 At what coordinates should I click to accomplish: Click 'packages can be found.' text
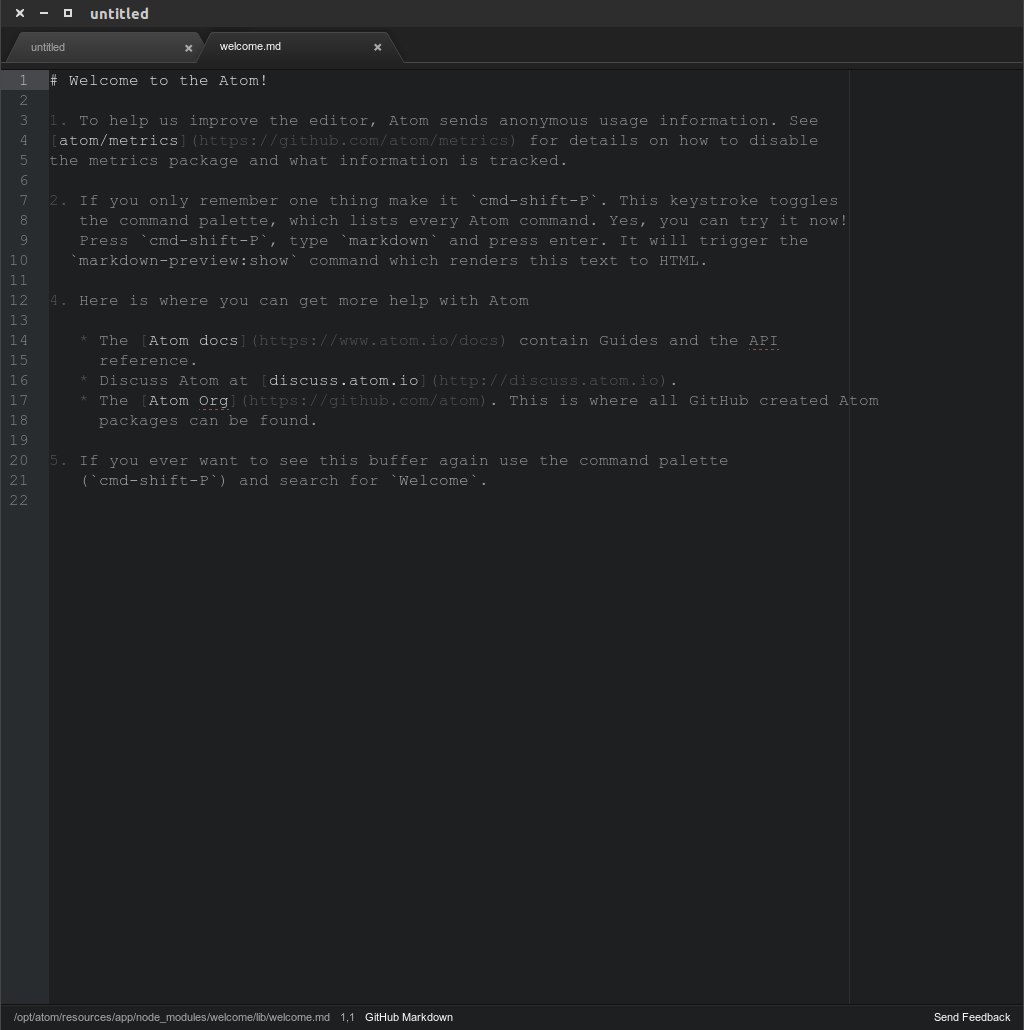tap(208, 420)
